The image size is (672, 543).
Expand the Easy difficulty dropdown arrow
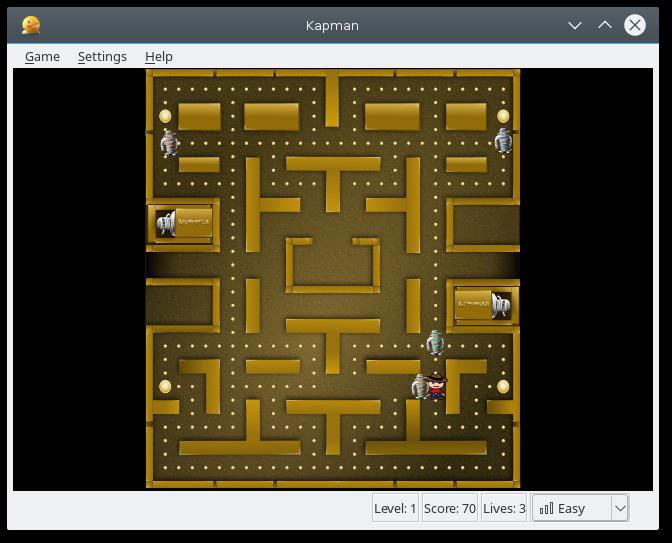[x=620, y=508]
